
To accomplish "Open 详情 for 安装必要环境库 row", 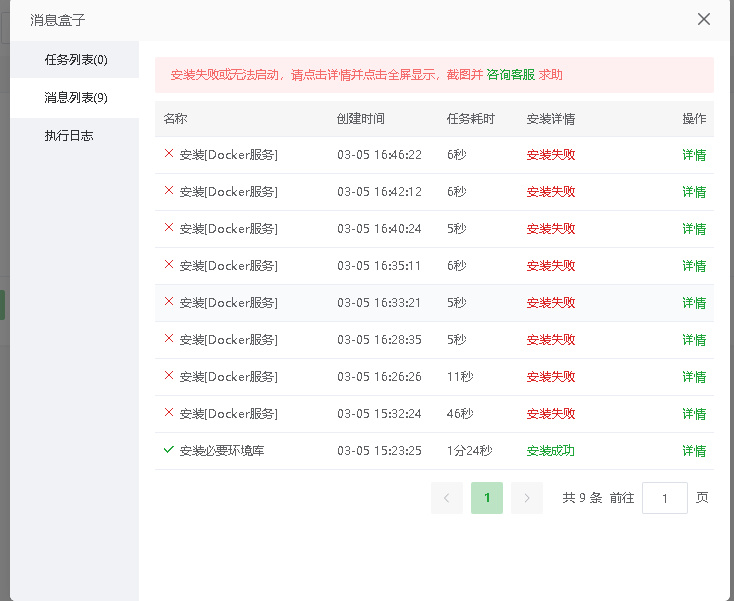I will (694, 451).
